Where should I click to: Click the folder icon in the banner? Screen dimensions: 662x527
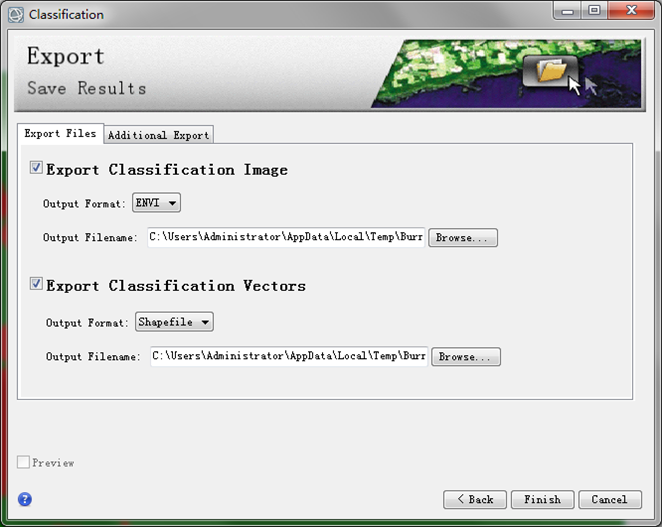click(551, 71)
